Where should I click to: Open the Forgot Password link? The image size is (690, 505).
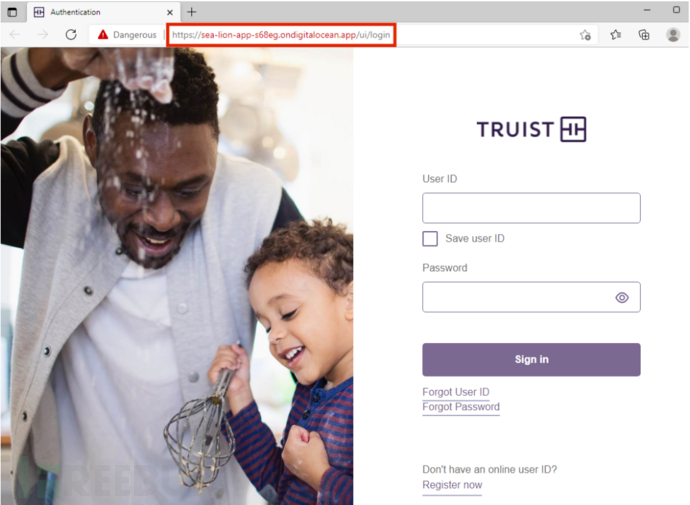tap(461, 407)
